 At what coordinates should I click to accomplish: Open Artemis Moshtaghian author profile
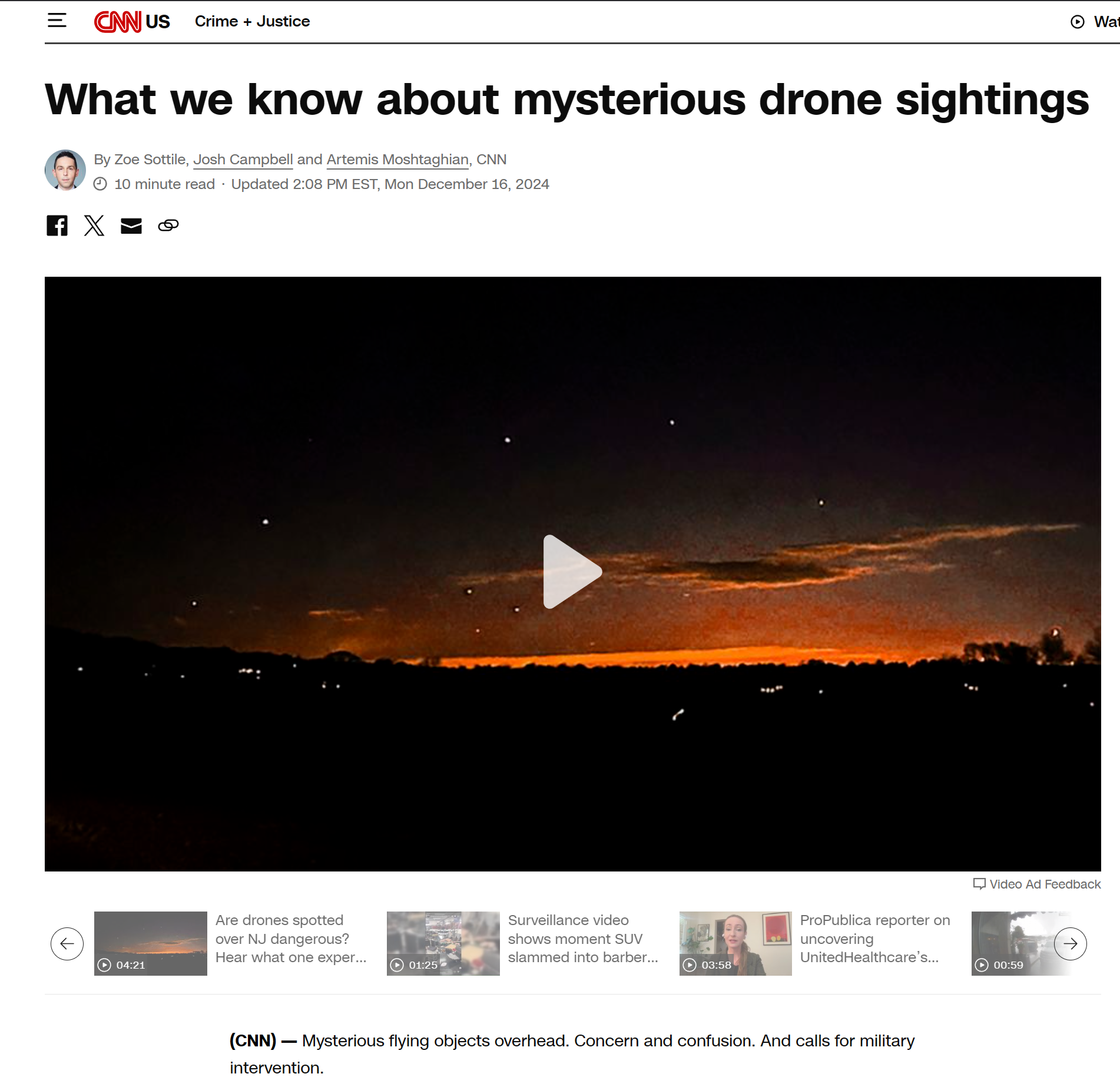pyautogui.click(x=397, y=160)
